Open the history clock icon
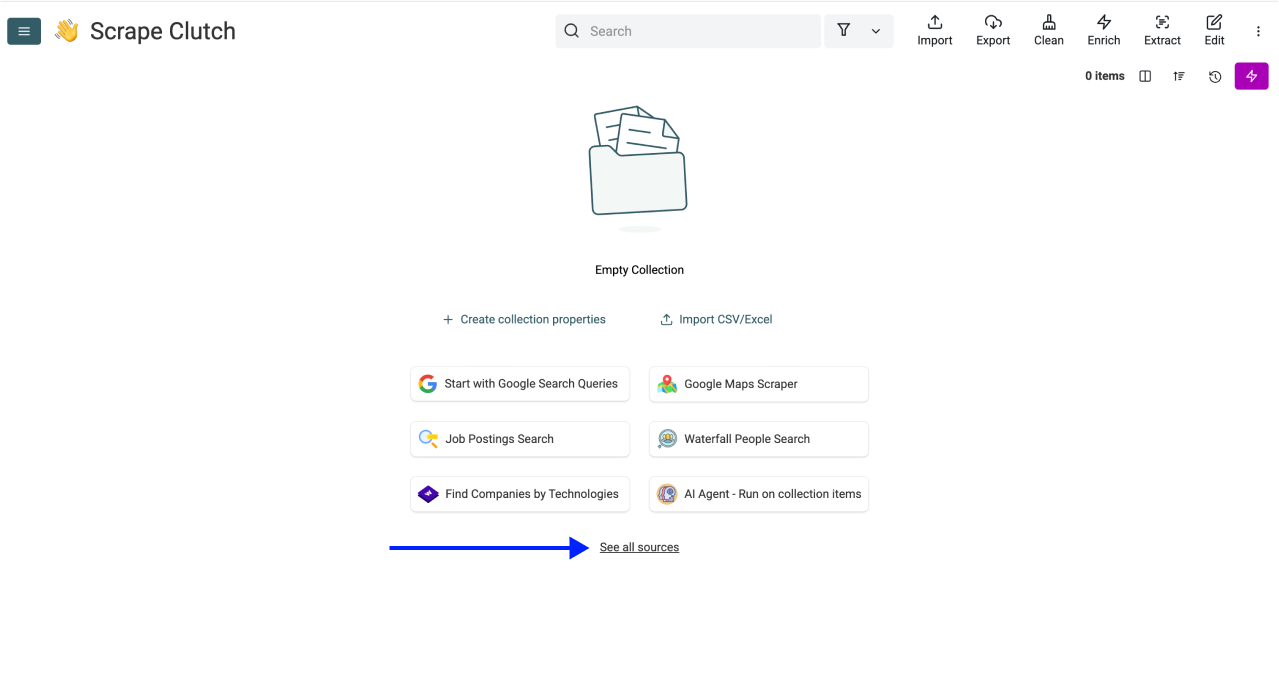Image resolution: width=1279 pixels, height=700 pixels. (1215, 76)
